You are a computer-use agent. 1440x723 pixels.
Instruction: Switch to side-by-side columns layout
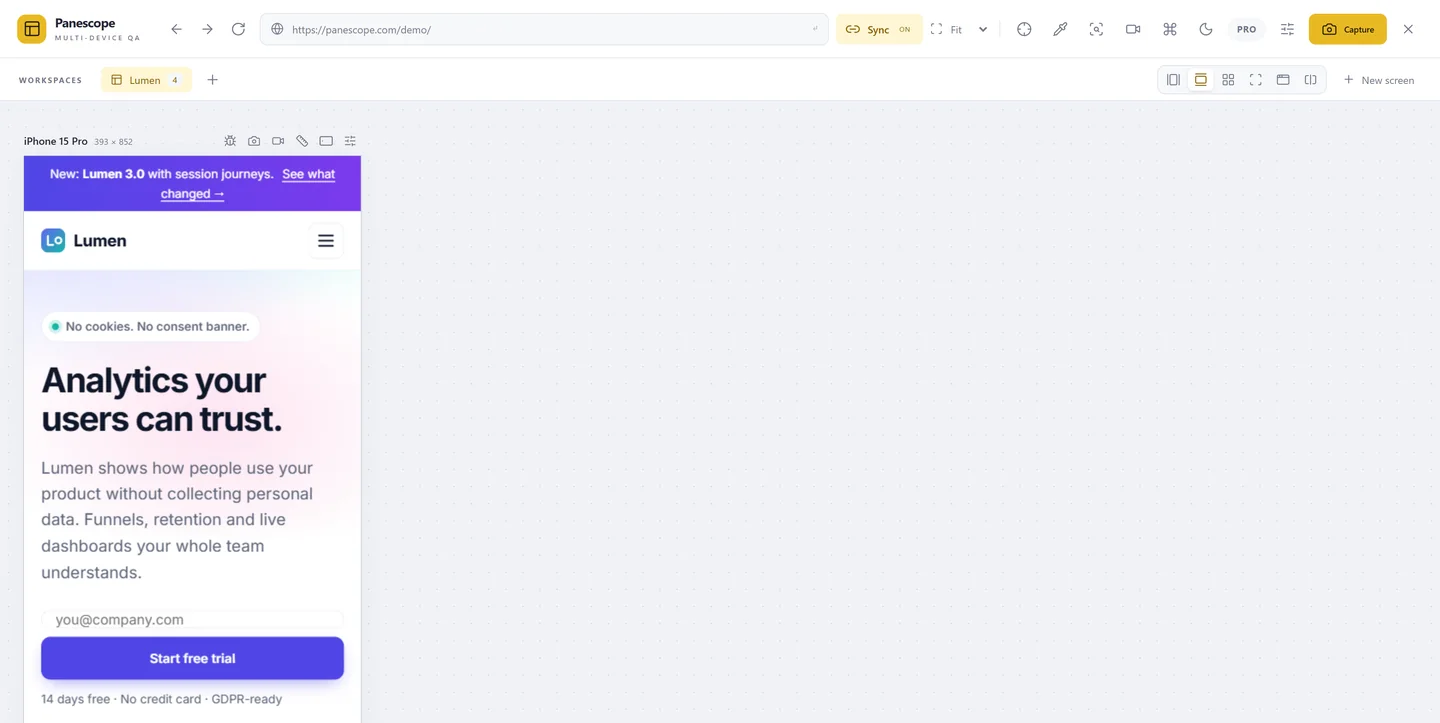click(1173, 80)
